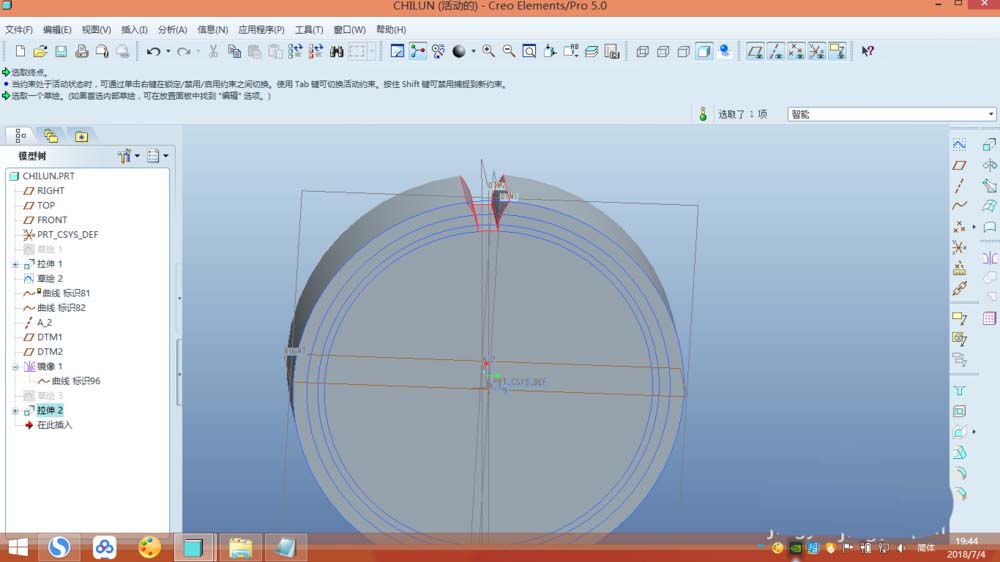The image size is (1000, 562).
Task: Select the Pattern grid tool
Action: pos(989,318)
